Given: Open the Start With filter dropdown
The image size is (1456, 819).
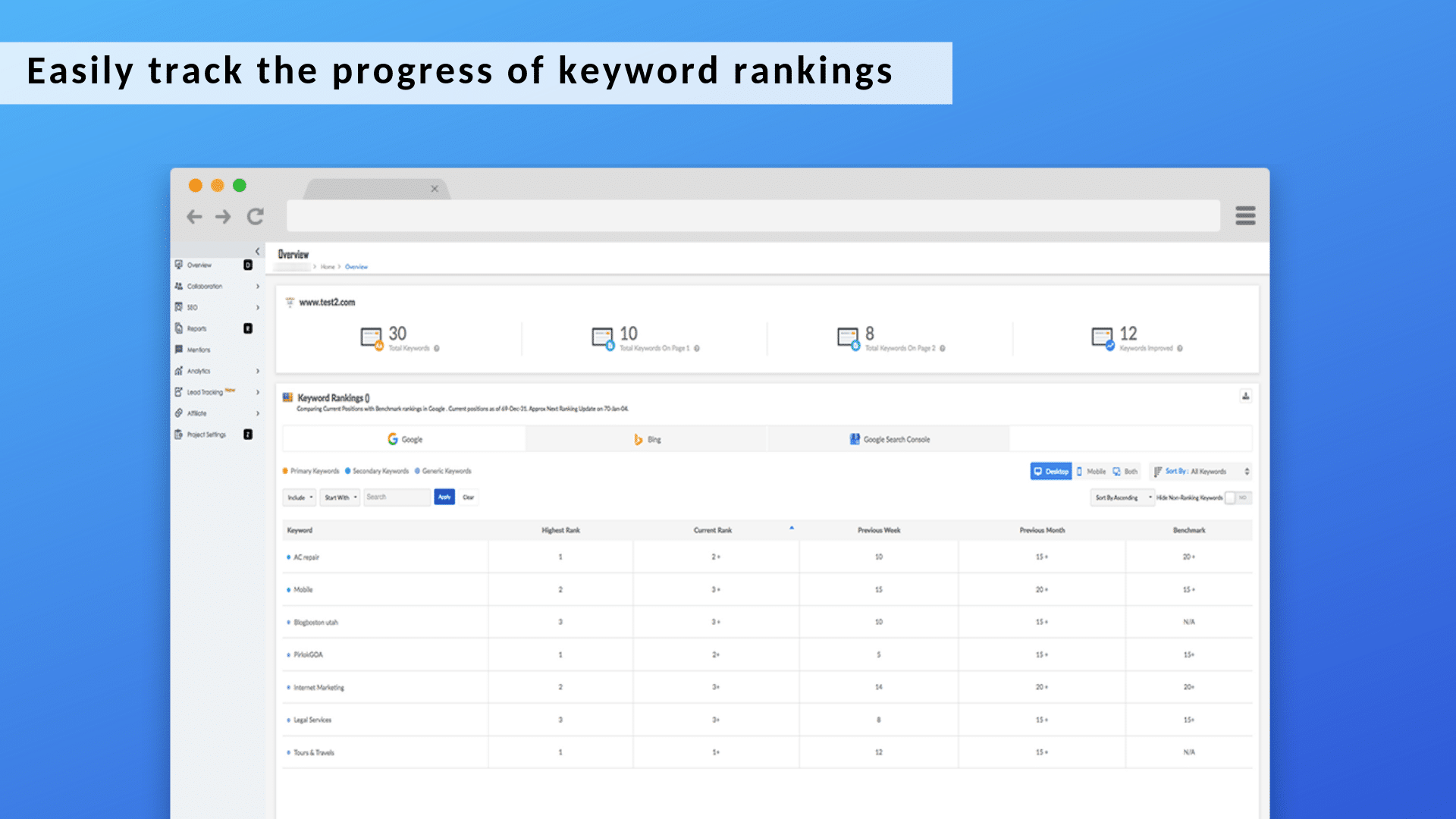Looking at the screenshot, I should tap(340, 497).
